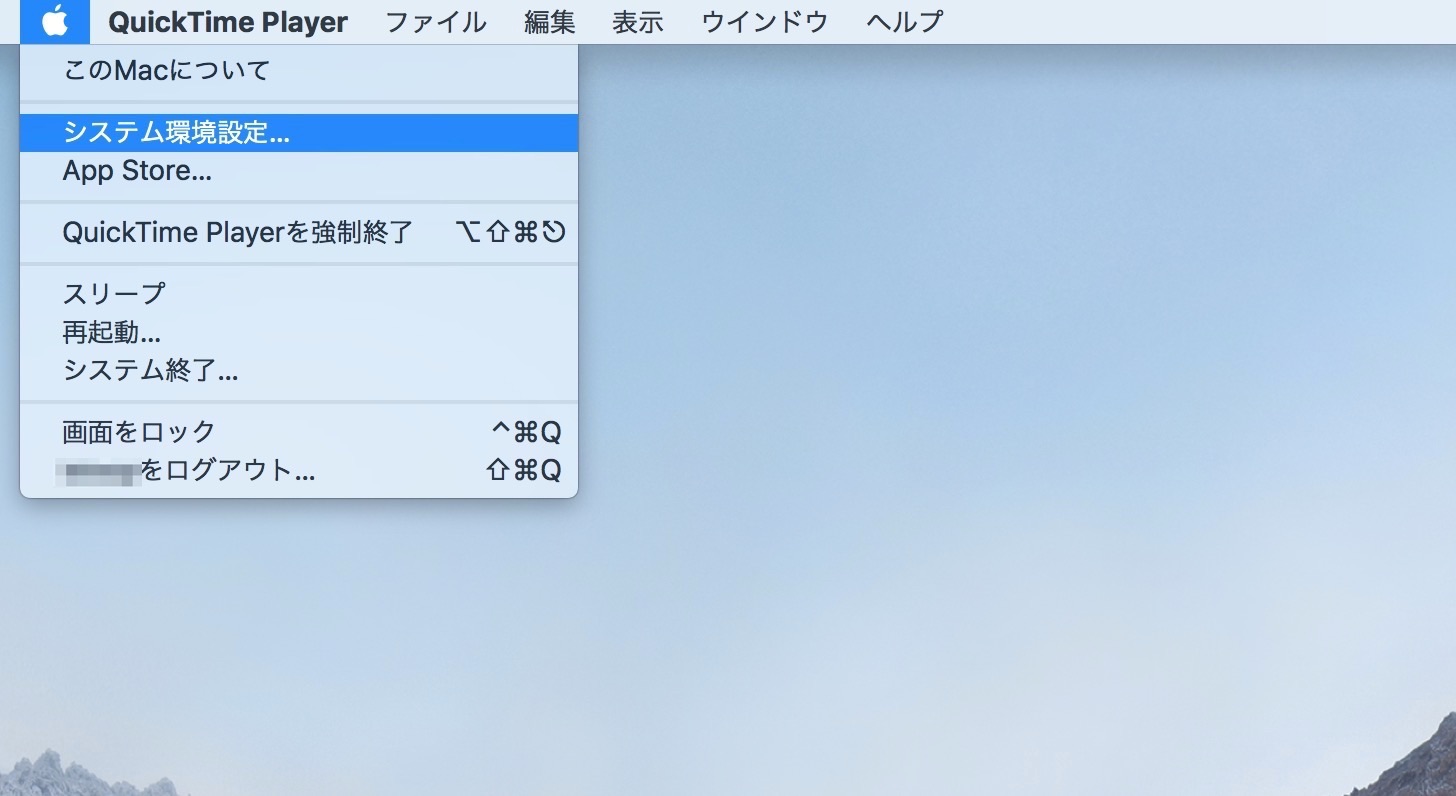The width and height of the screenshot is (1456, 796).
Task: Click the Apple logo menu icon
Action: click(55, 21)
